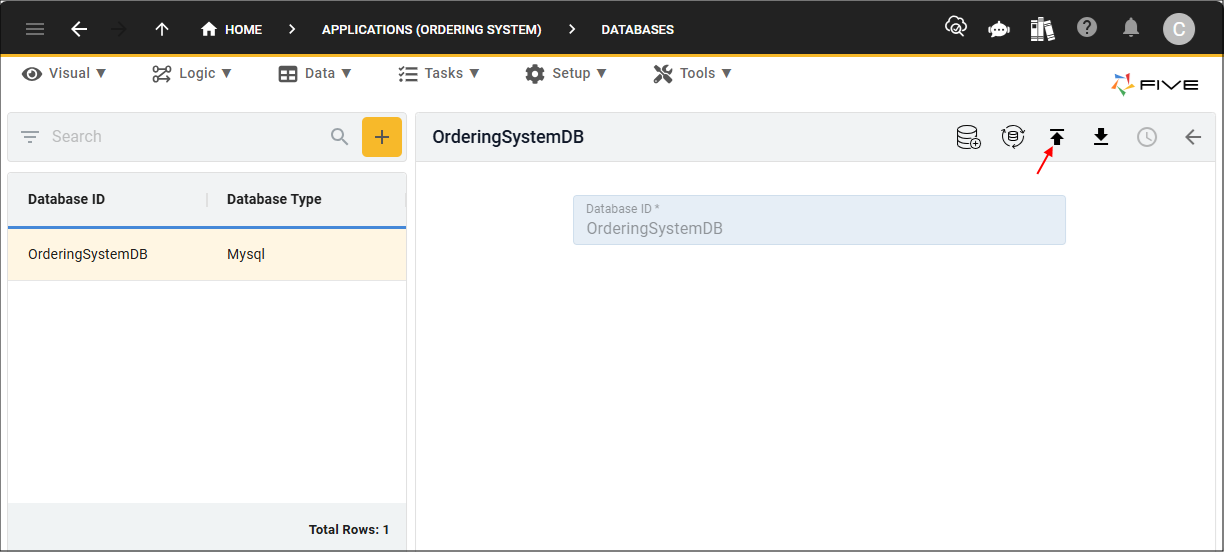Focus the Search input field
The height and width of the screenshot is (552, 1224).
tap(186, 137)
